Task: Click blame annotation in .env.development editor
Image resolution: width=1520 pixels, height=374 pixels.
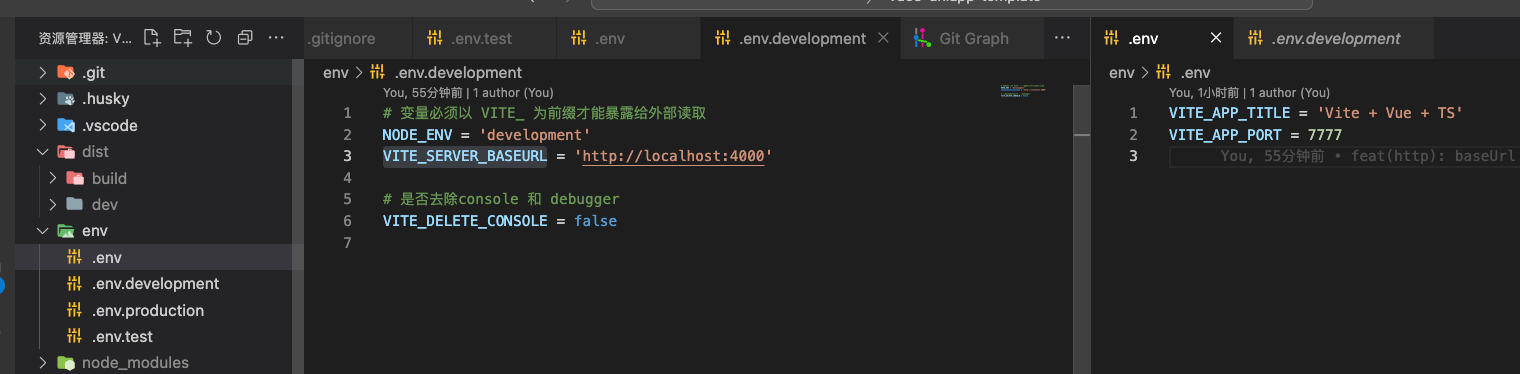Action: [468, 92]
